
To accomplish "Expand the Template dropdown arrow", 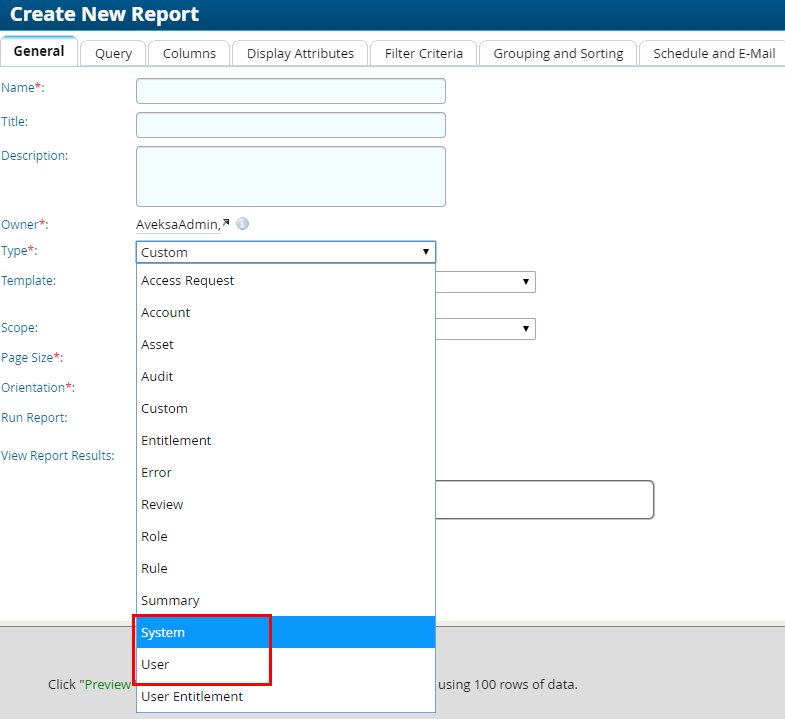I will (x=526, y=282).
